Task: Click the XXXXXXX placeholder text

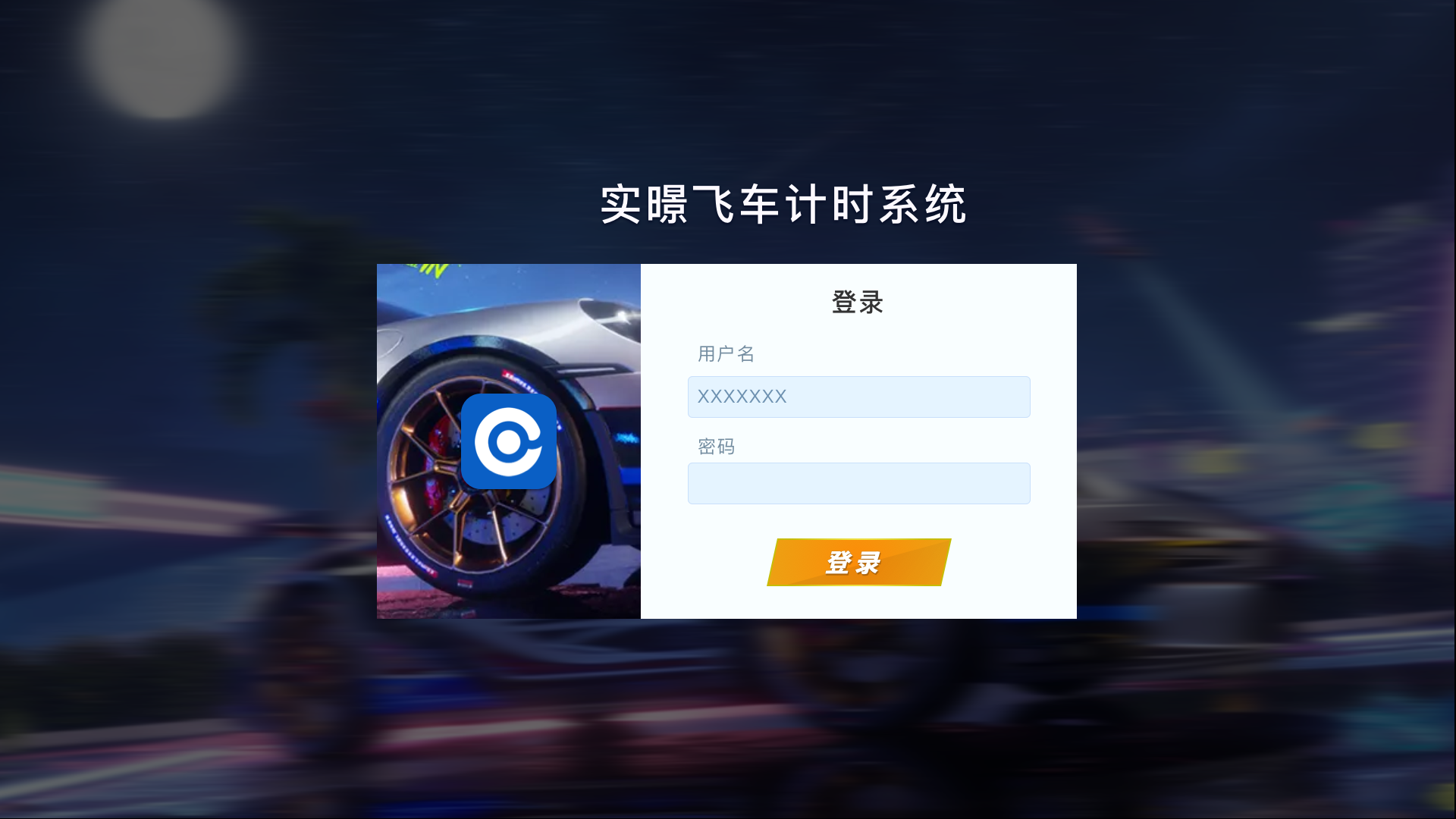Action: click(x=742, y=397)
